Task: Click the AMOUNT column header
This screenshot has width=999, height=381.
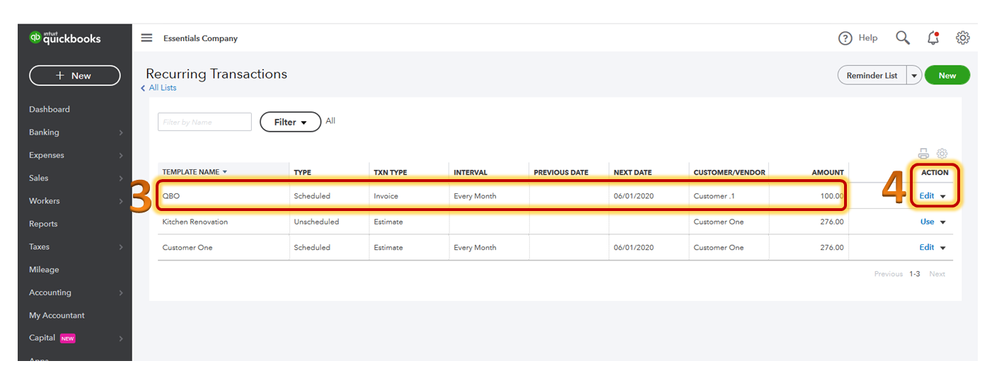Action: click(x=828, y=173)
